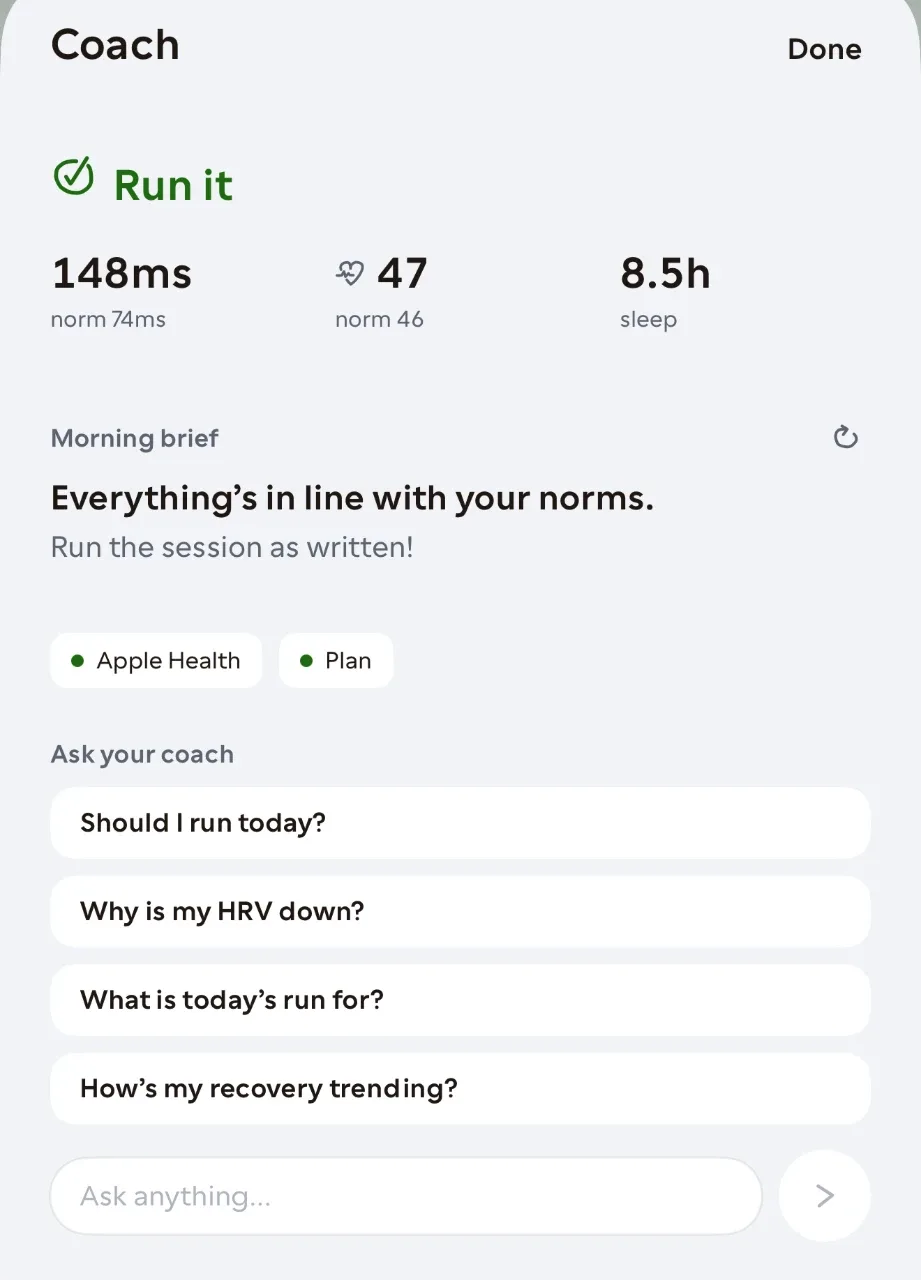921x1280 pixels.
Task: Send the message with the arrow button
Action: (x=825, y=1195)
